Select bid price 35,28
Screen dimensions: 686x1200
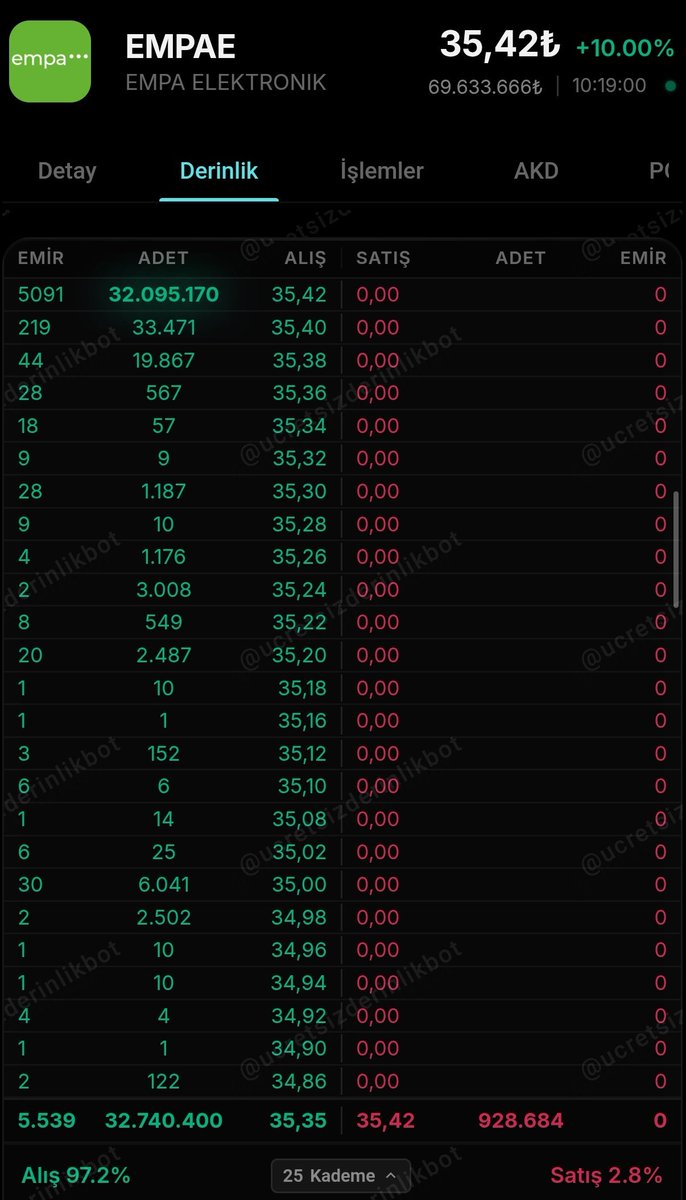click(299, 524)
